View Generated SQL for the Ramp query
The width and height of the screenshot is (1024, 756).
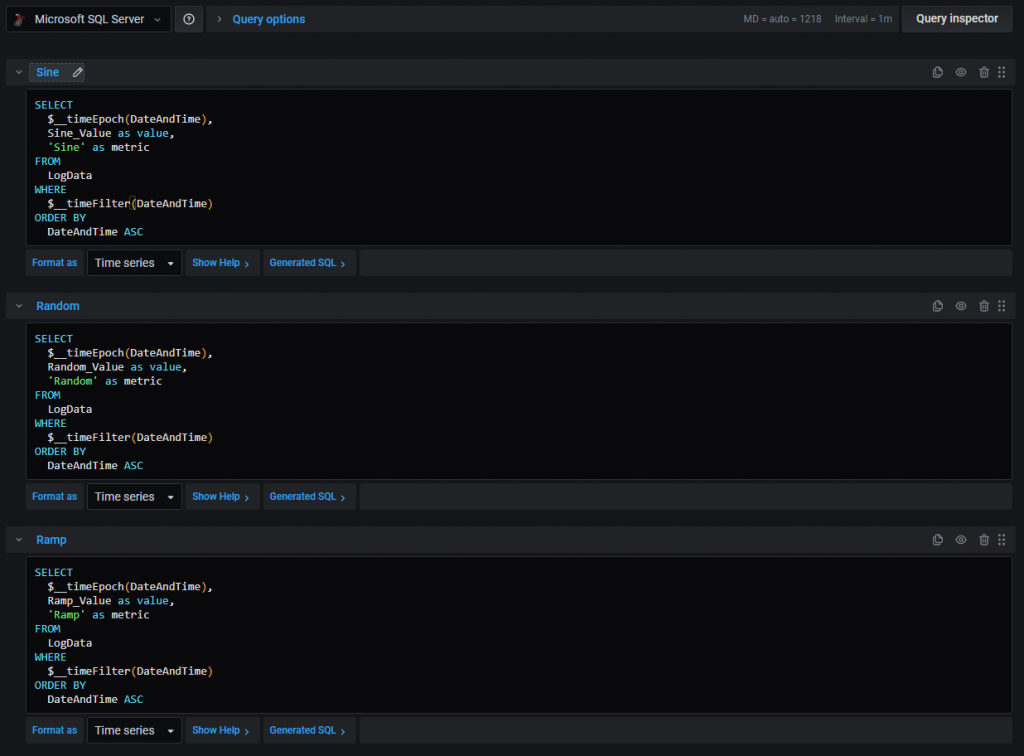[307, 731]
